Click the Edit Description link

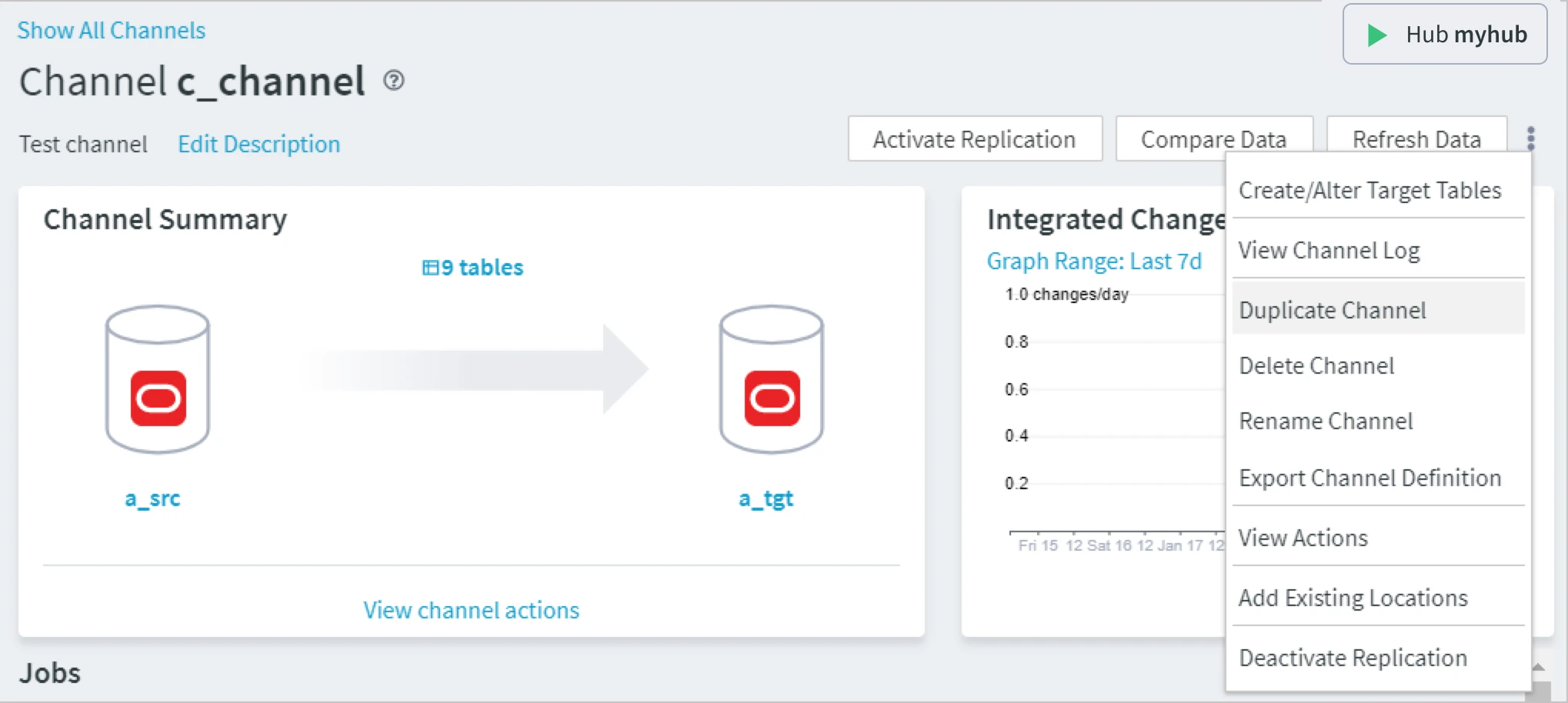(259, 144)
